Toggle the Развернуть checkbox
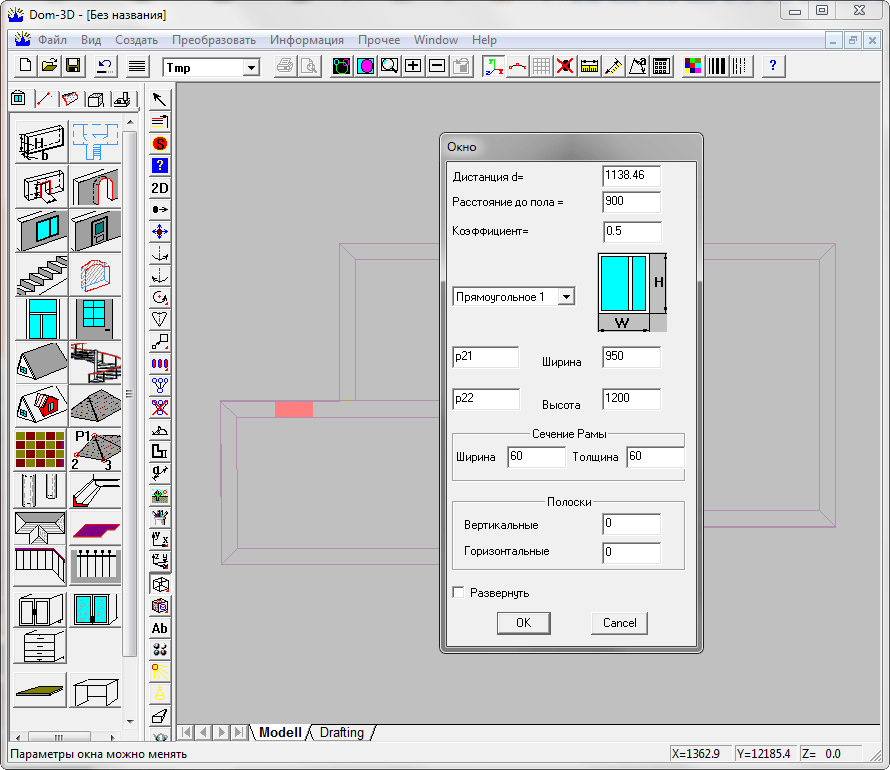Screen dimensions: 890x770 point(459,592)
